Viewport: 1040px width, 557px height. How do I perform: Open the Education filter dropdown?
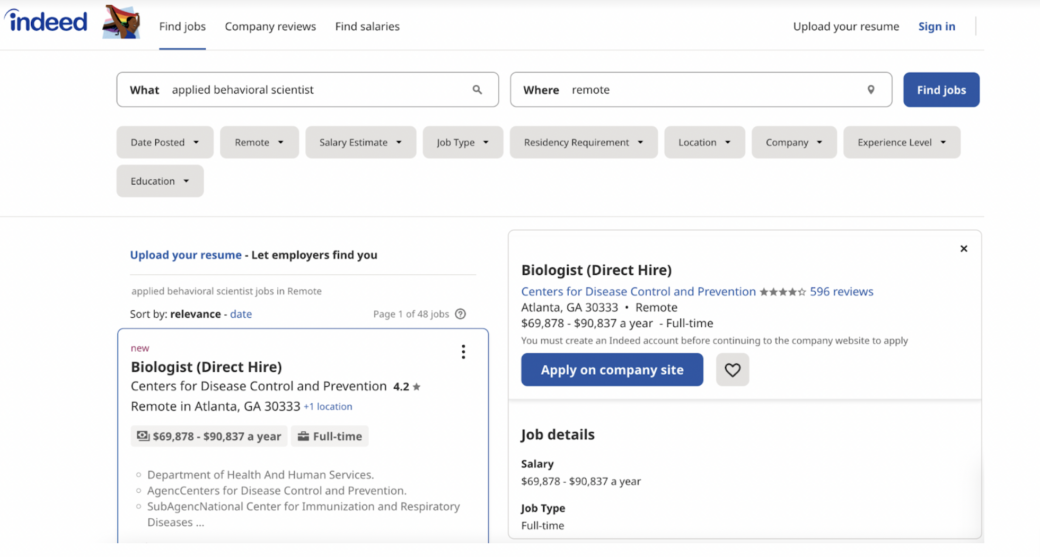(x=160, y=181)
